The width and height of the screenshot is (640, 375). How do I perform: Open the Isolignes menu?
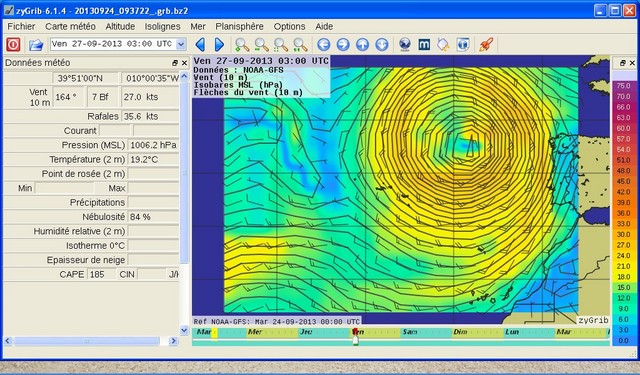click(x=162, y=27)
